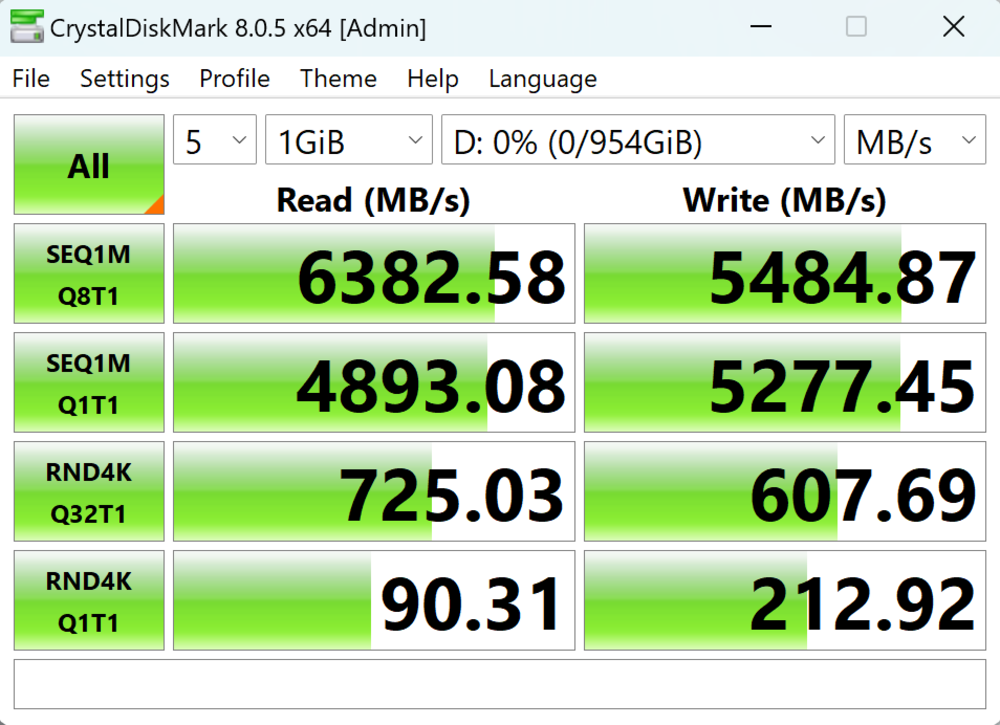Image resolution: width=1000 pixels, height=725 pixels.
Task: Maximize the CrystalDiskMark window
Action: point(856,27)
